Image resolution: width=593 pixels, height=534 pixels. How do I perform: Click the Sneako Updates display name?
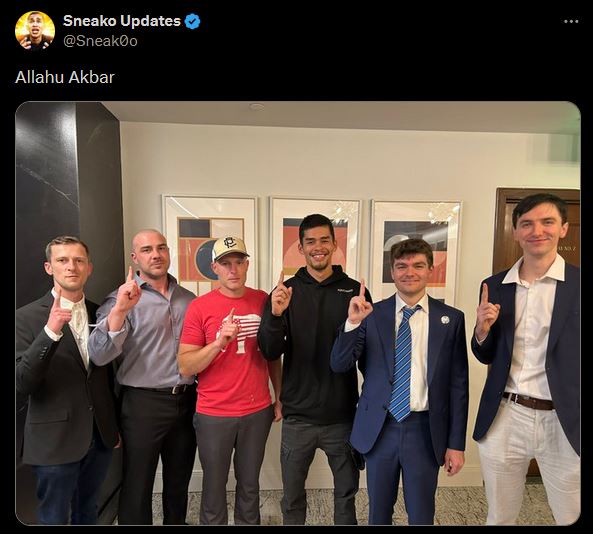(122, 21)
